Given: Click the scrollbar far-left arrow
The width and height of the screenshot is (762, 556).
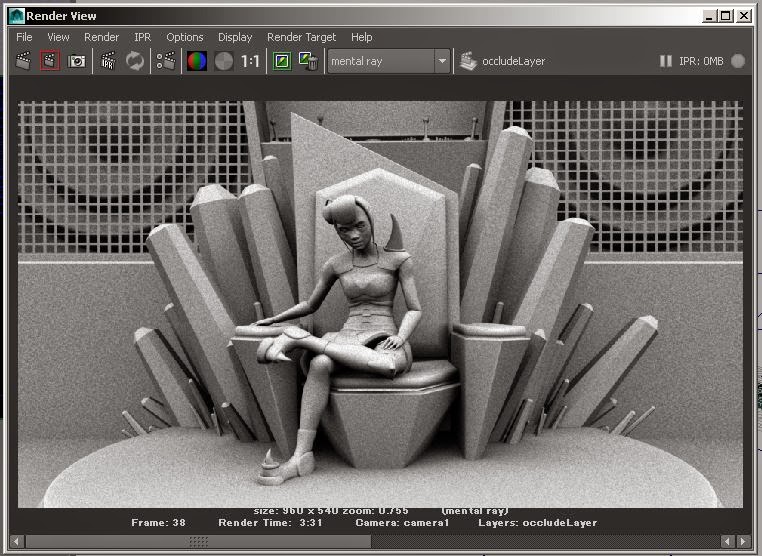Looking at the screenshot, I should (x=17, y=541).
